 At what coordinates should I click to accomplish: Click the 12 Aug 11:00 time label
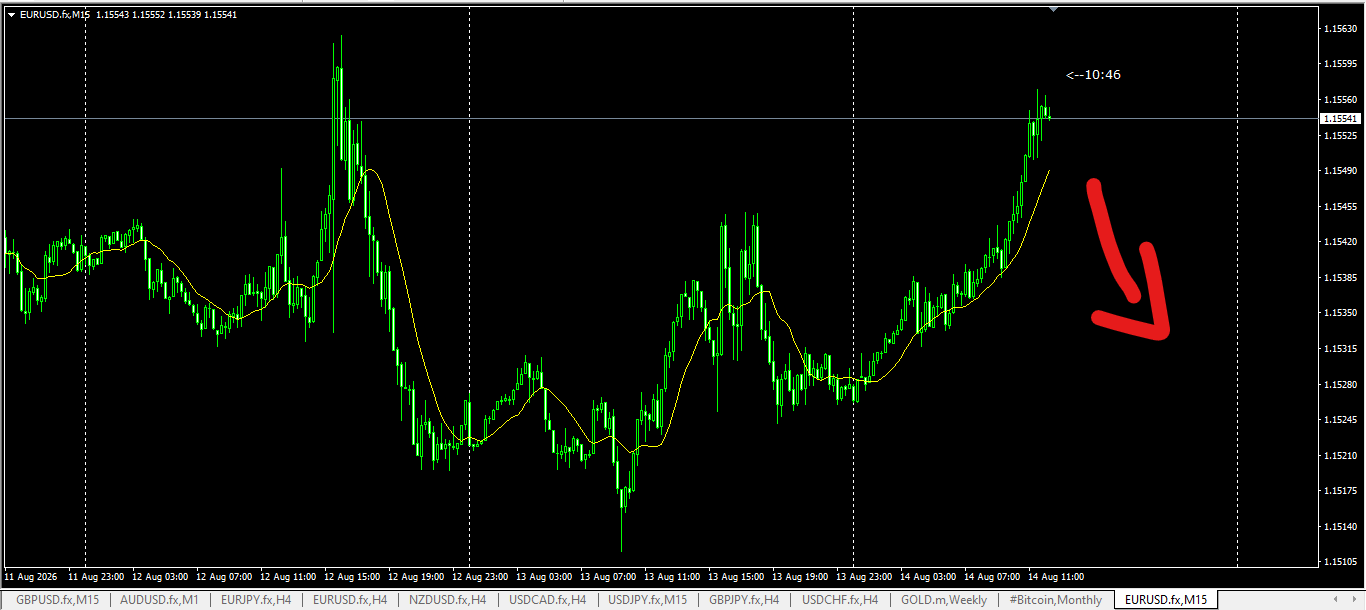pyautogui.click(x=288, y=577)
